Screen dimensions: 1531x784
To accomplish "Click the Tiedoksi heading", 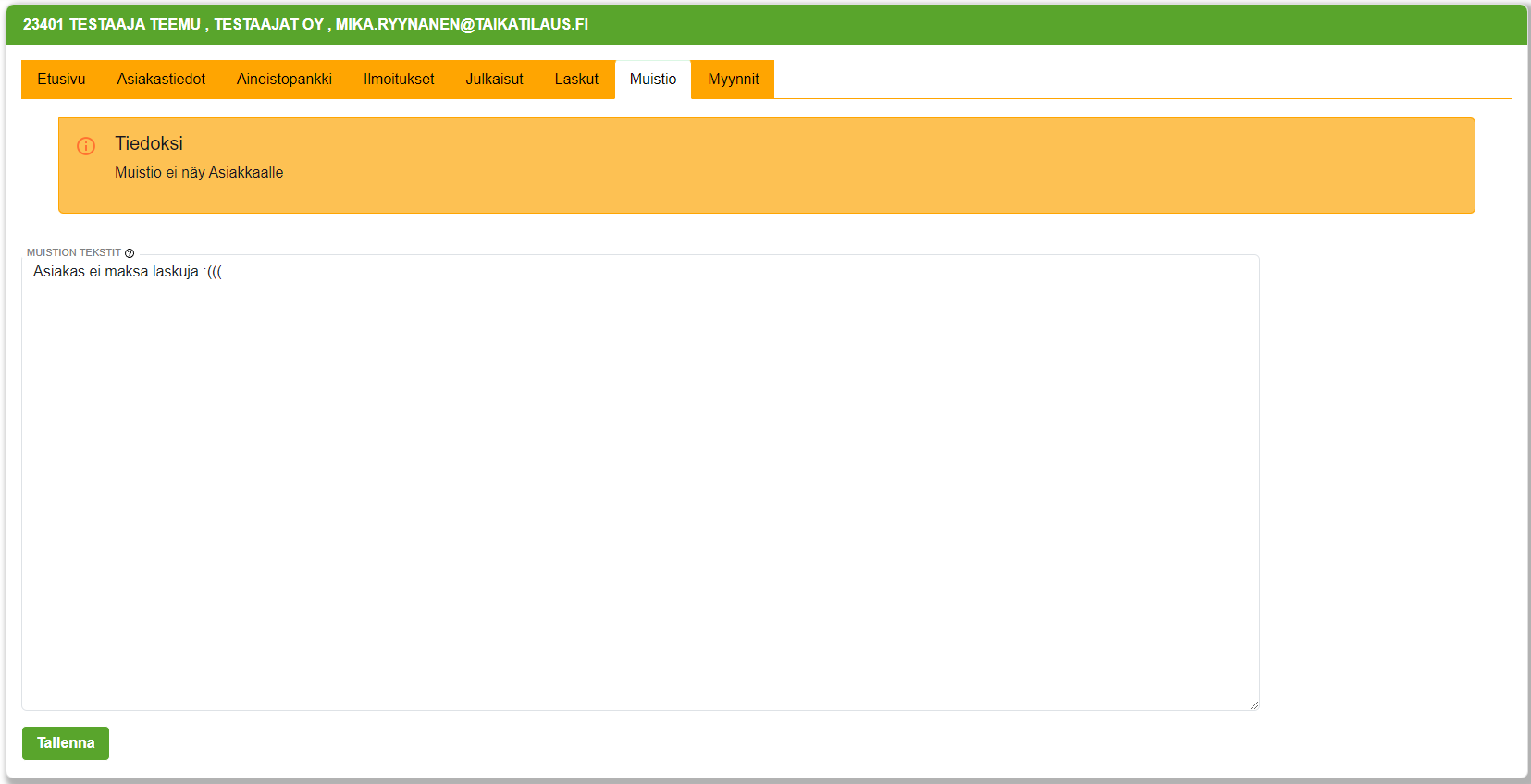I will (149, 143).
